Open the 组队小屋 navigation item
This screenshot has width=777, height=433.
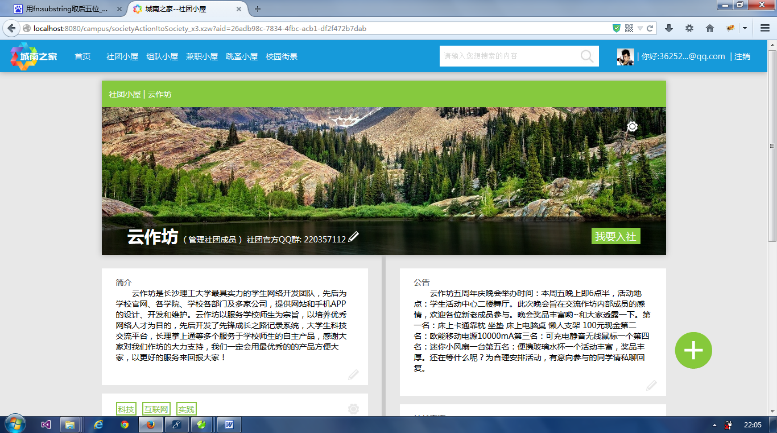162,57
